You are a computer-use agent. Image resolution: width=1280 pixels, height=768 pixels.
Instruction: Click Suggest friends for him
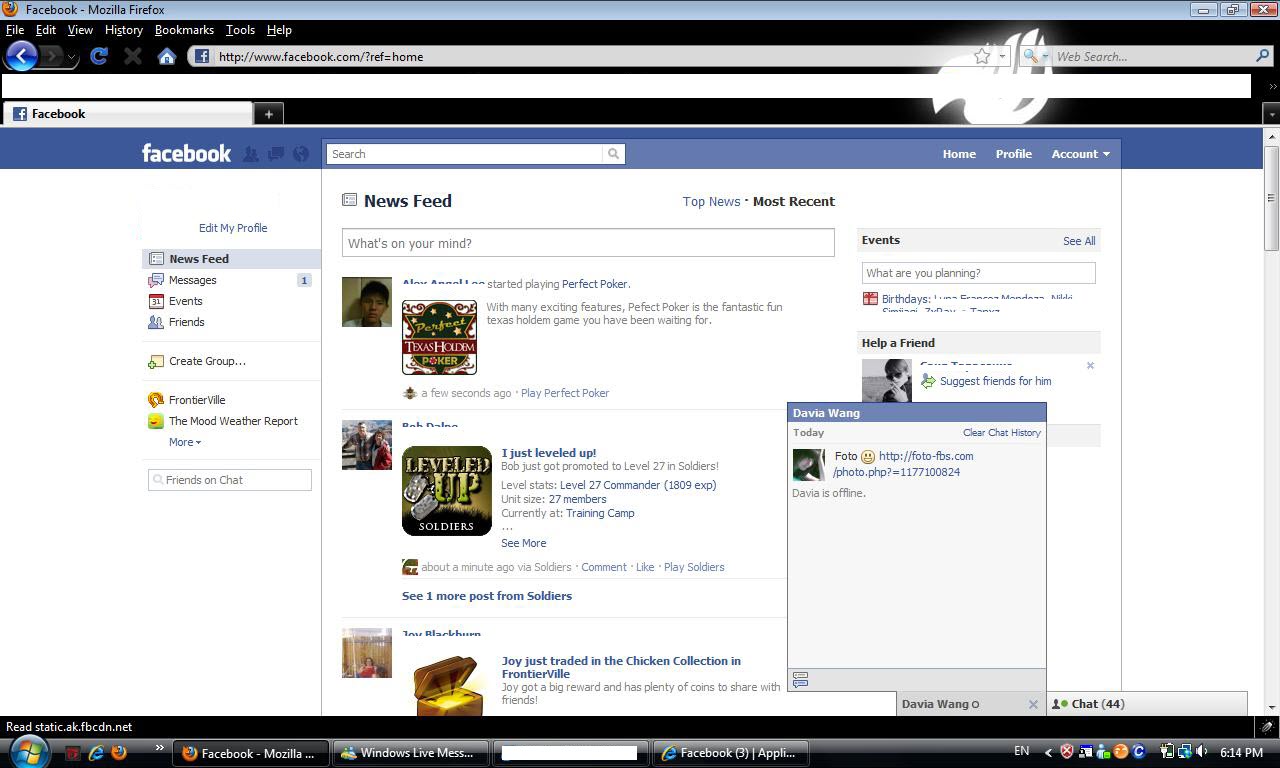point(995,381)
